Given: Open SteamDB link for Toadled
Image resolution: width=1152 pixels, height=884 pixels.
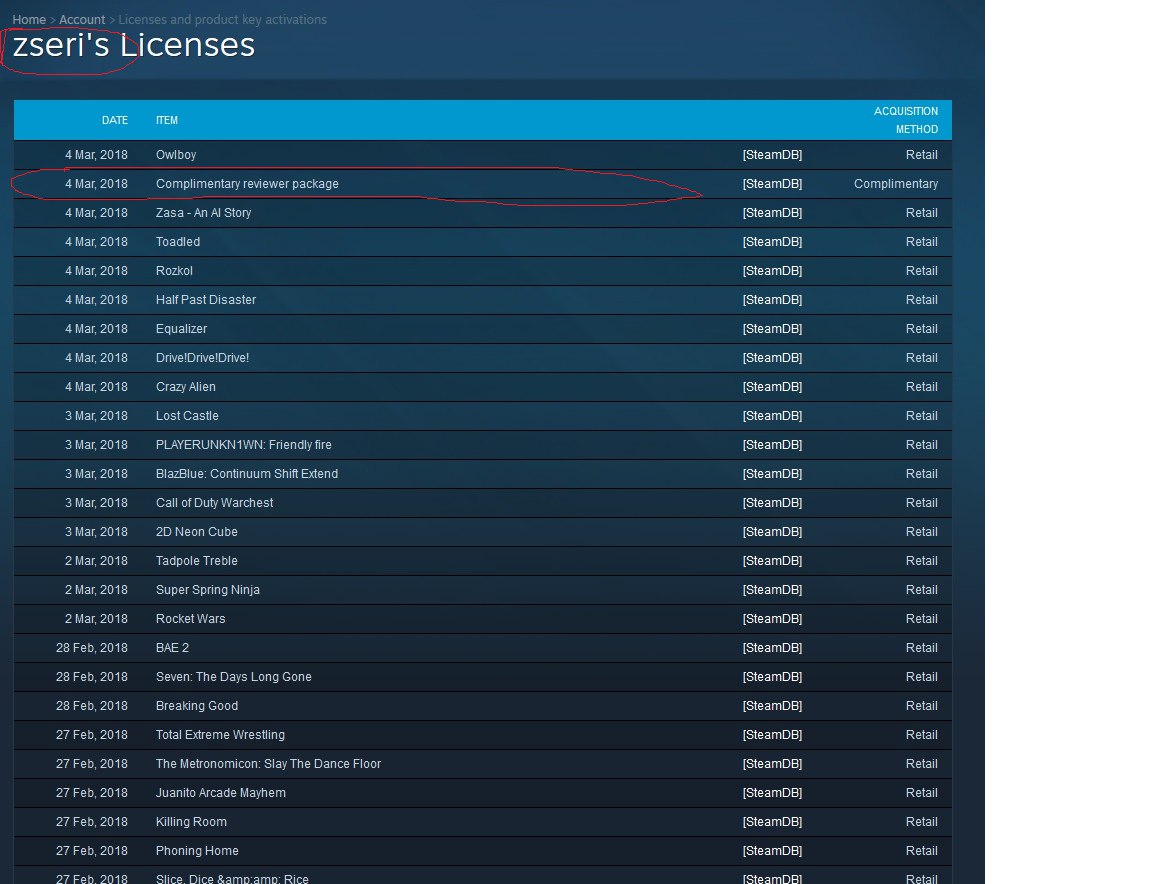Looking at the screenshot, I should [x=772, y=242].
